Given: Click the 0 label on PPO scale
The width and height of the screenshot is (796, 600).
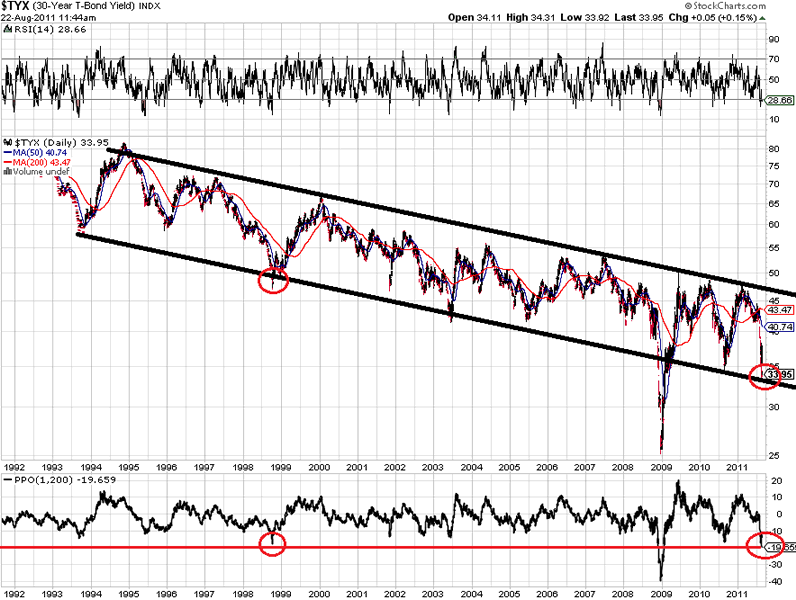Looking at the screenshot, I should click(x=779, y=514).
